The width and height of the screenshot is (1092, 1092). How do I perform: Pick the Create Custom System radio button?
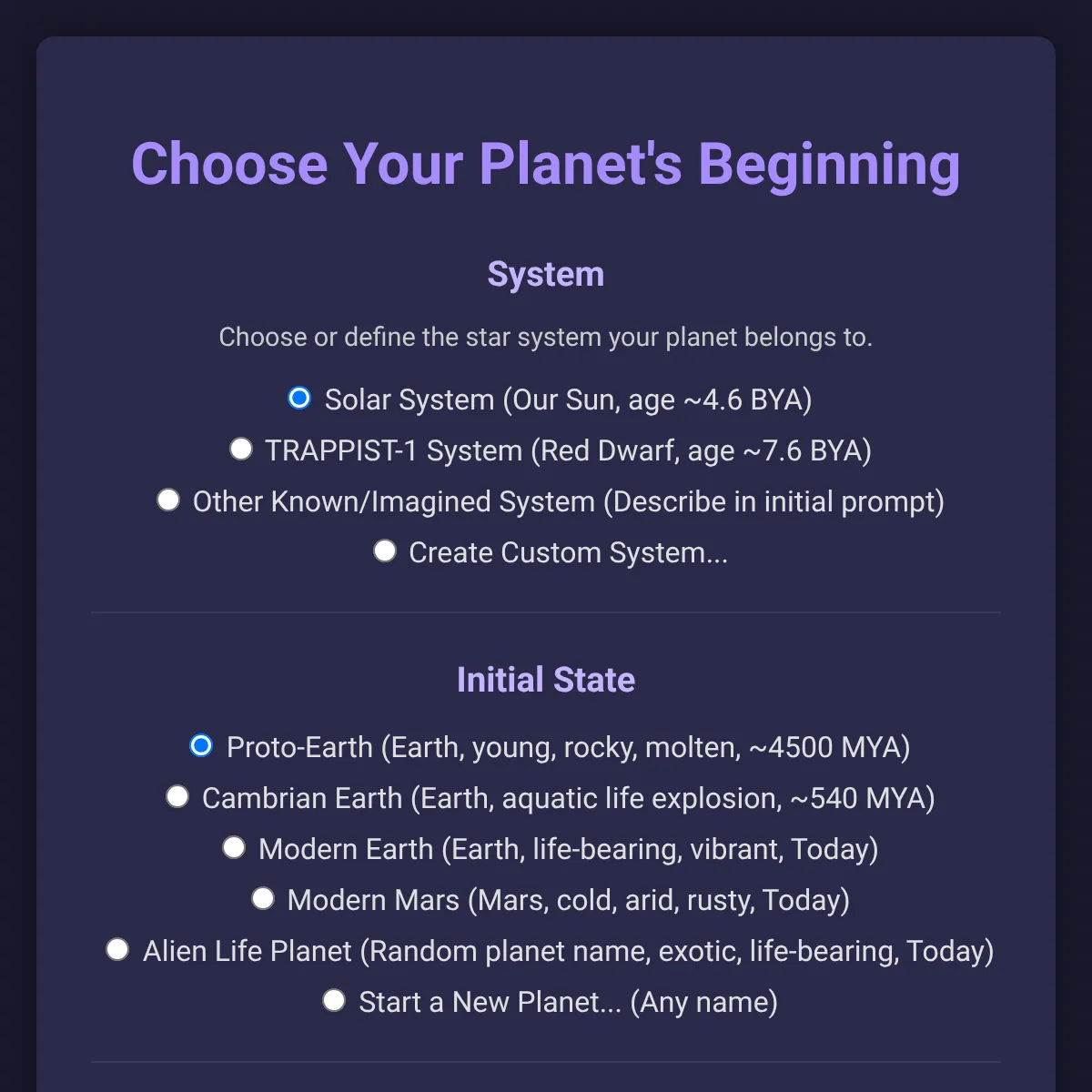click(385, 551)
